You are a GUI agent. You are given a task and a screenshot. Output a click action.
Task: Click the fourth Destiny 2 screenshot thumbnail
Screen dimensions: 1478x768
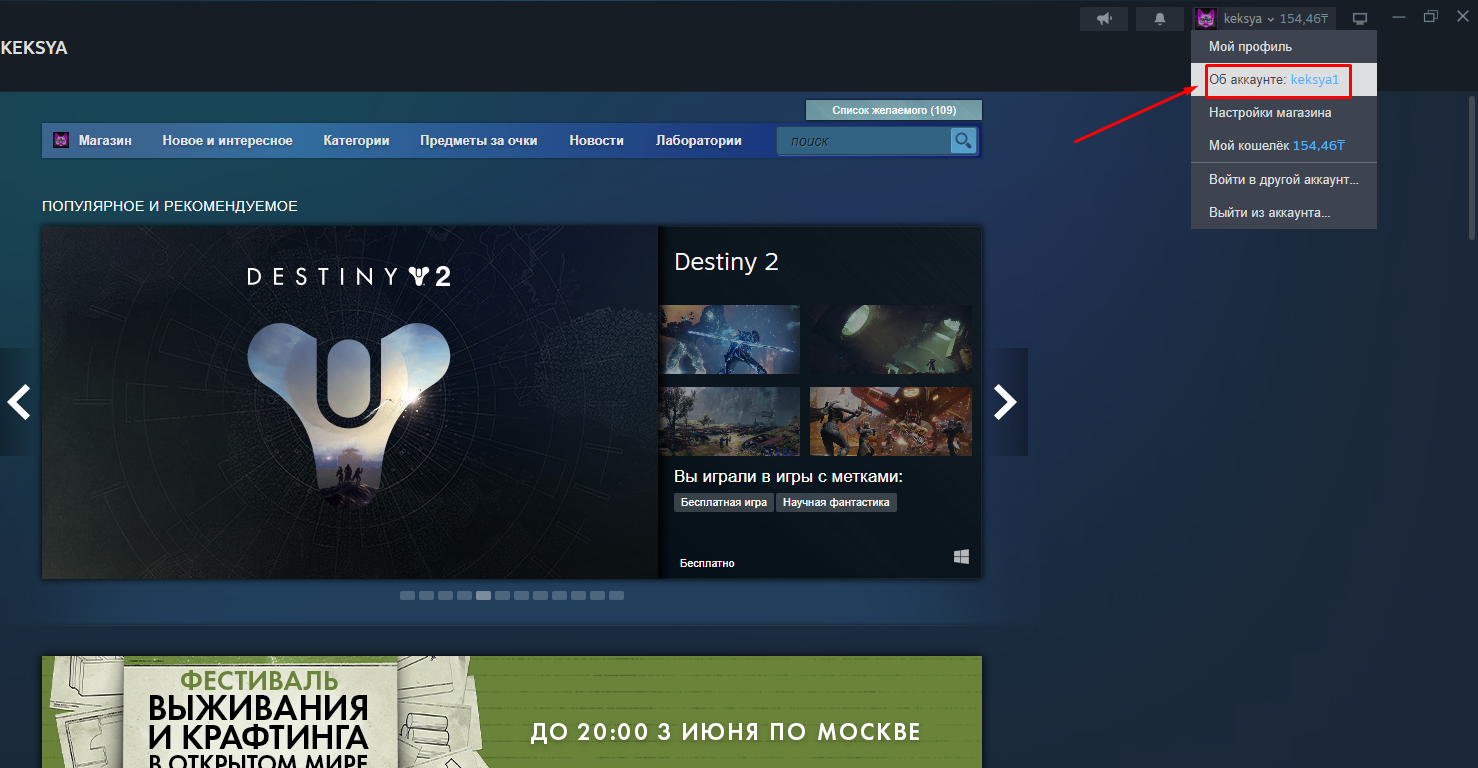click(890, 421)
